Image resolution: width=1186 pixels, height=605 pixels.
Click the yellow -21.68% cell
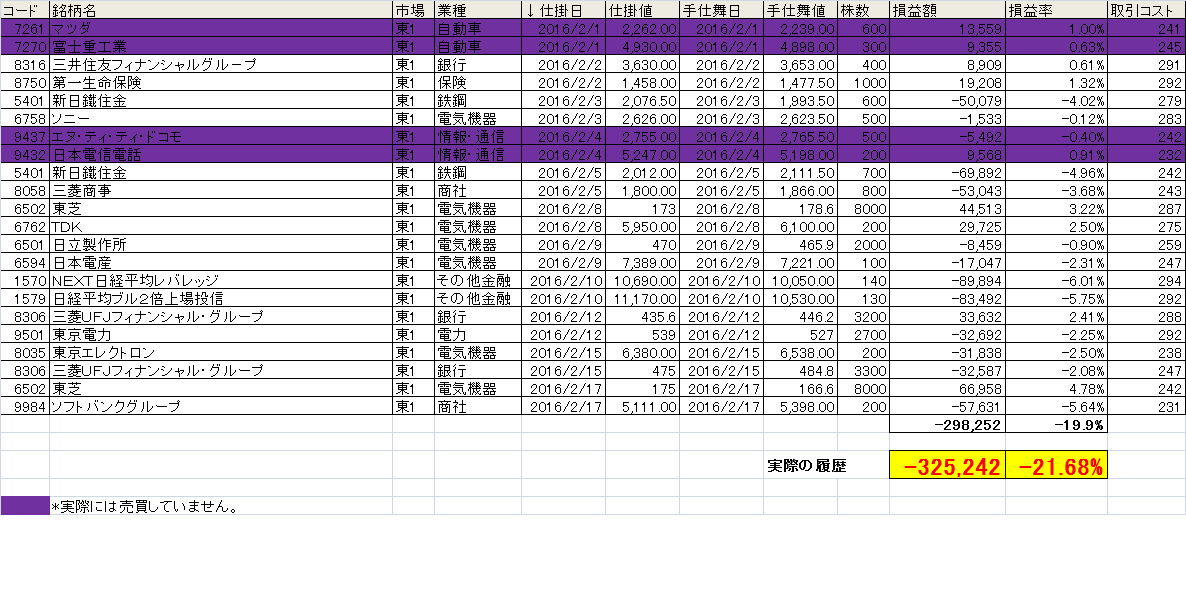(1056, 465)
